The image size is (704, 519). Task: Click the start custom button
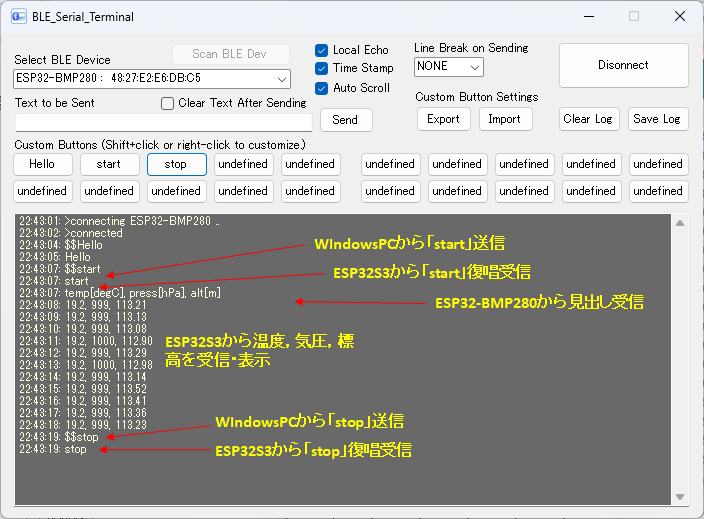[x=109, y=164]
